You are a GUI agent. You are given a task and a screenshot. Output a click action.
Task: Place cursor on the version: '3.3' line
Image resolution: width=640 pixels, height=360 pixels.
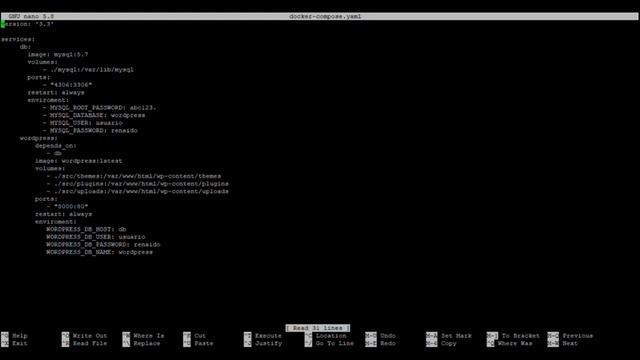pyautogui.click(x=28, y=24)
